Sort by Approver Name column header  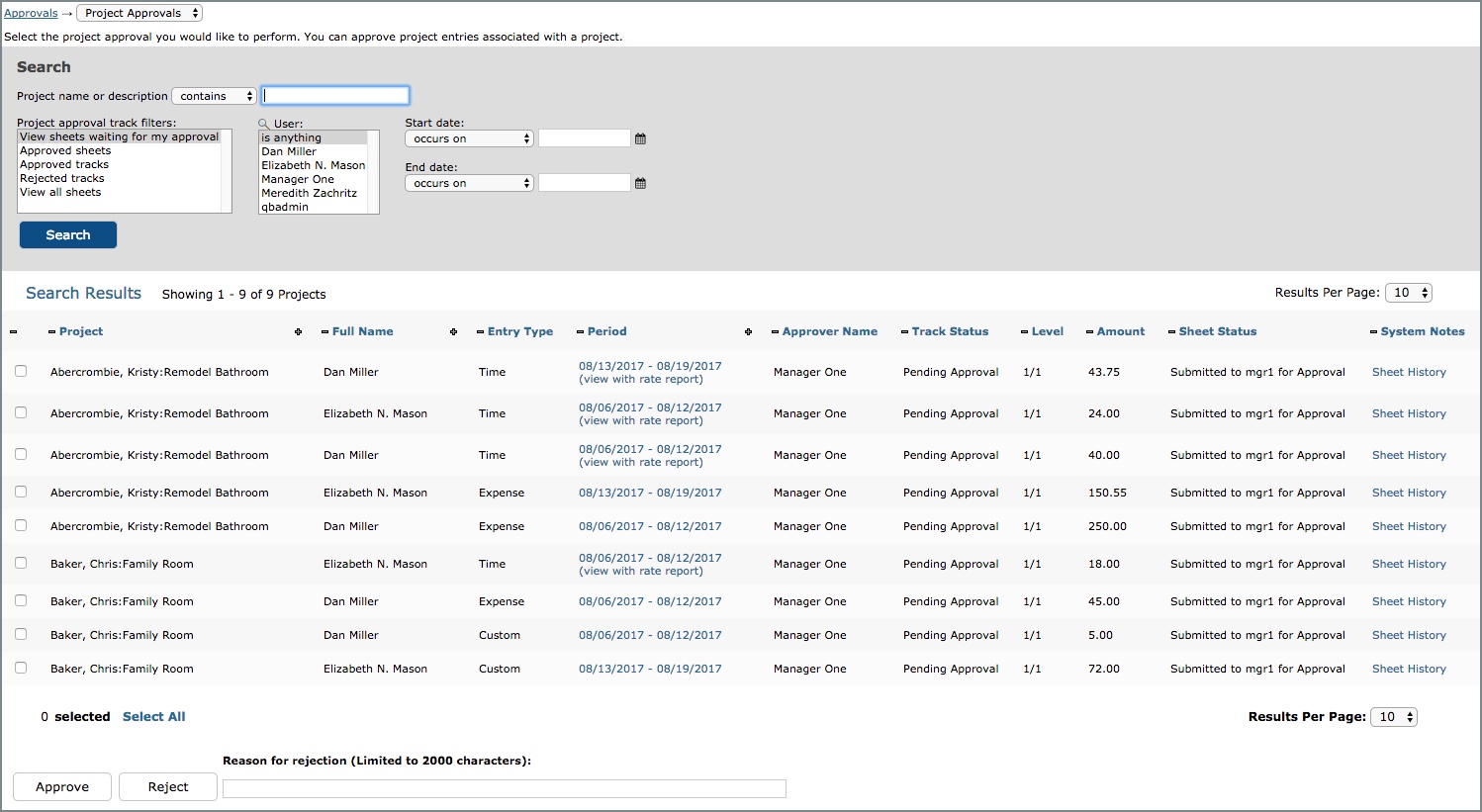pos(830,332)
